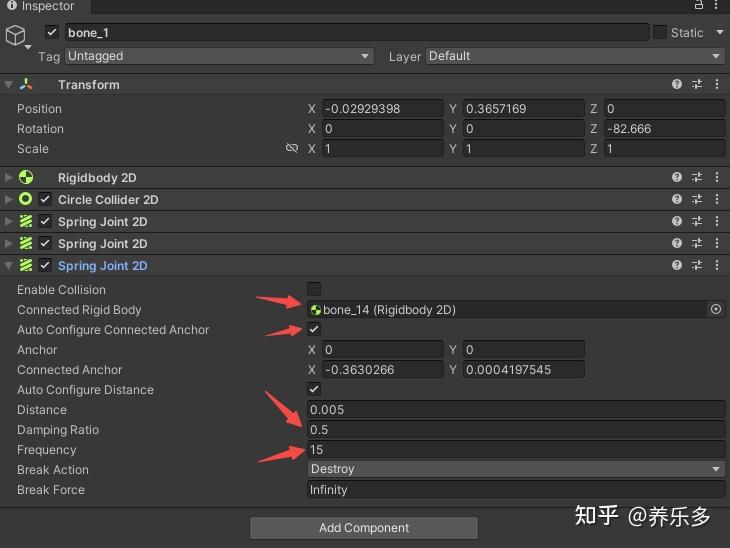730x548 pixels.
Task: Click the Add Component button
Action: point(364,528)
